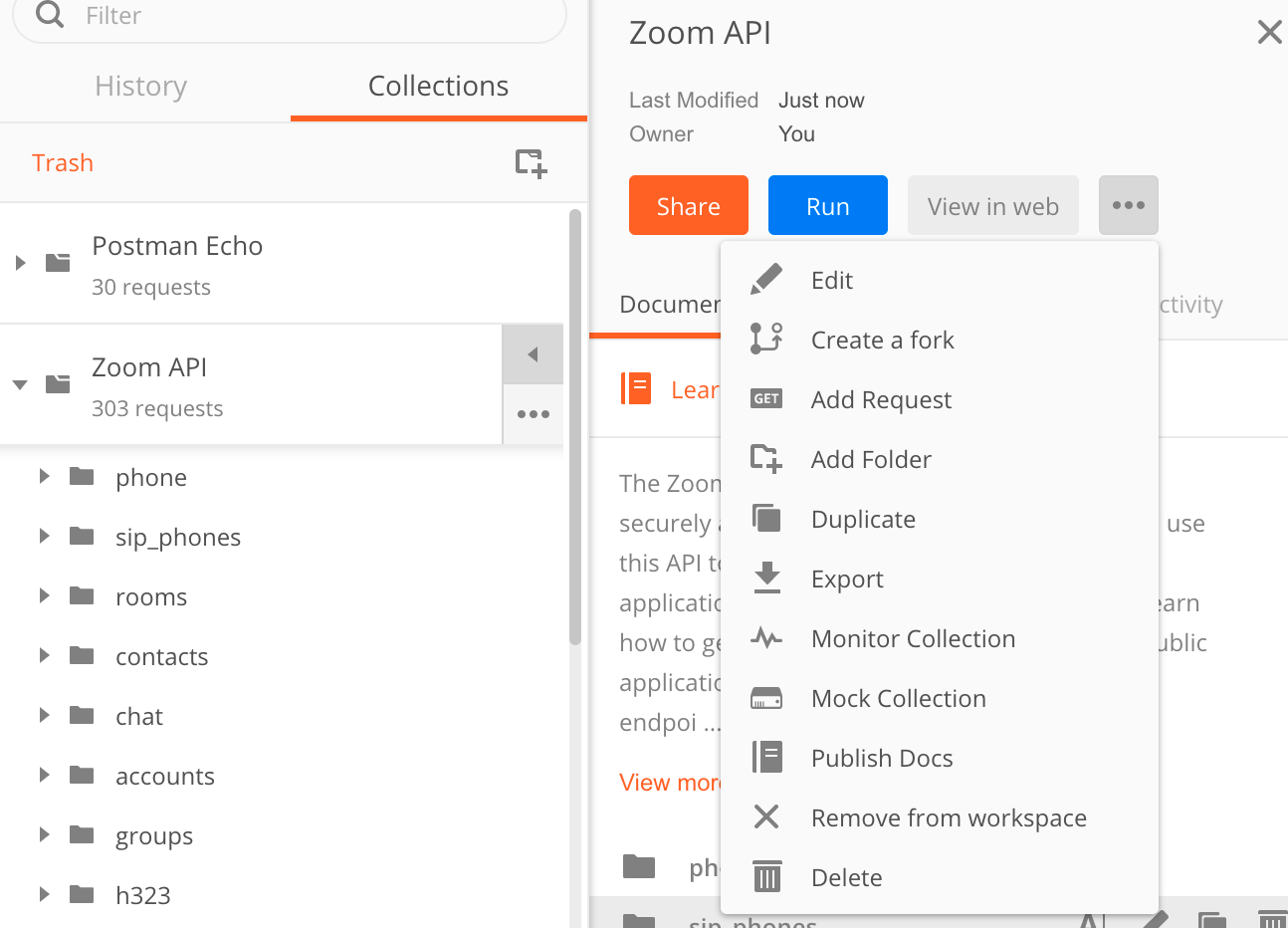Image resolution: width=1288 pixels, height=928 pixels.
Task: Click the View in web button
Action: [x=993, y=205]
